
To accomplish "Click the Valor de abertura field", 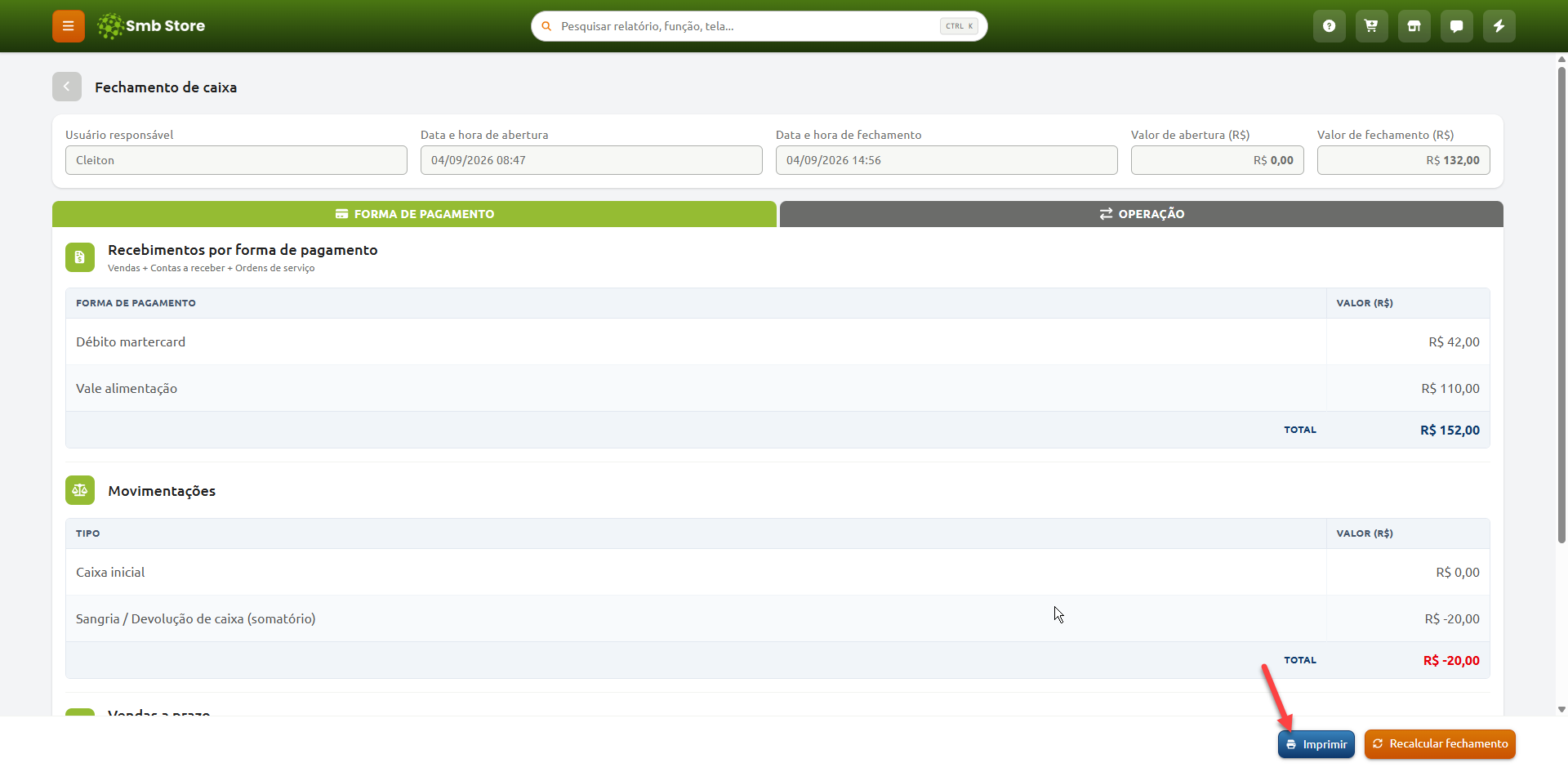I will pyautogui.click(x=1218, y=160).
